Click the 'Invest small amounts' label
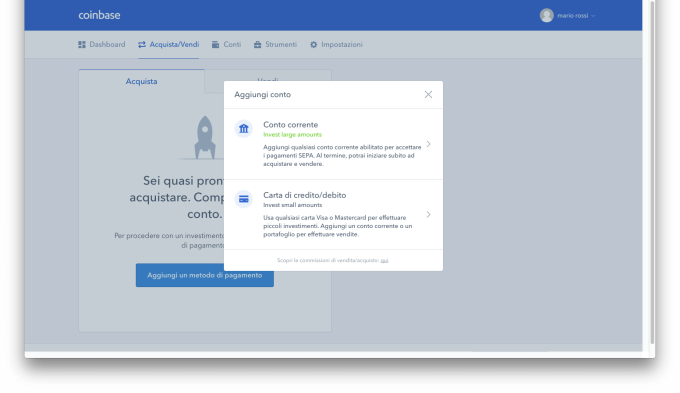The width and height of the screenshot is (680, 393). pyautogui.click(x=292, y=205)
